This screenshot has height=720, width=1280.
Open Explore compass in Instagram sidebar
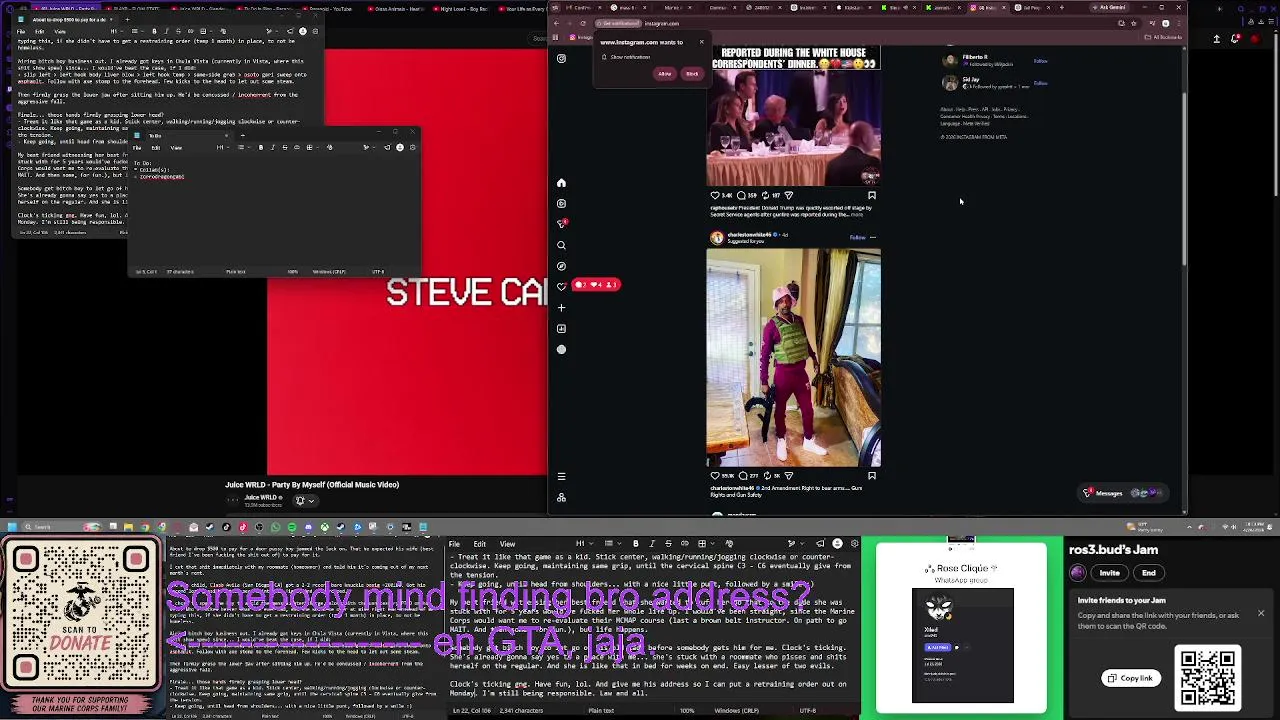pos(561,266)
